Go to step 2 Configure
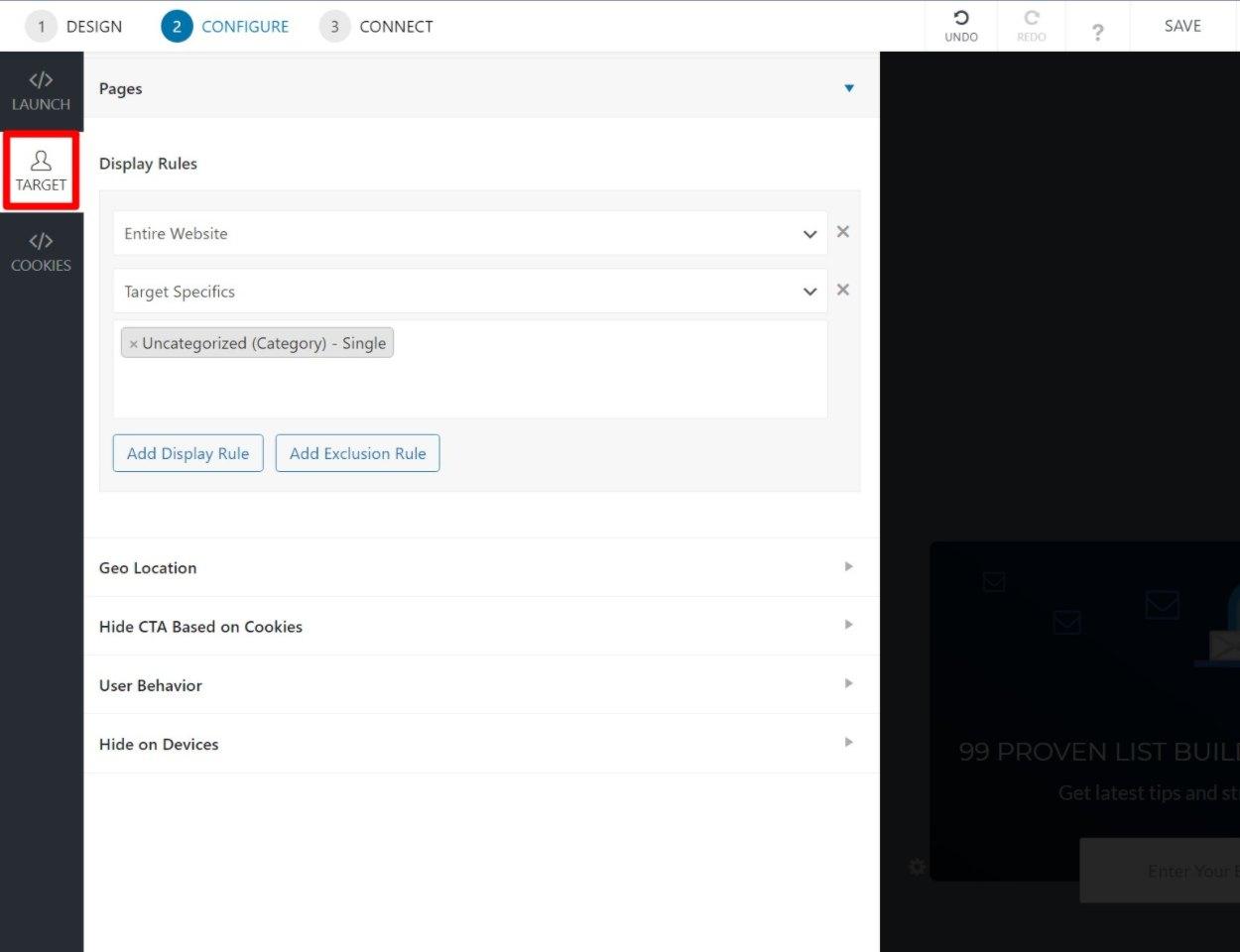This screenshot has height=952, width=1240. tap(226, 27)
